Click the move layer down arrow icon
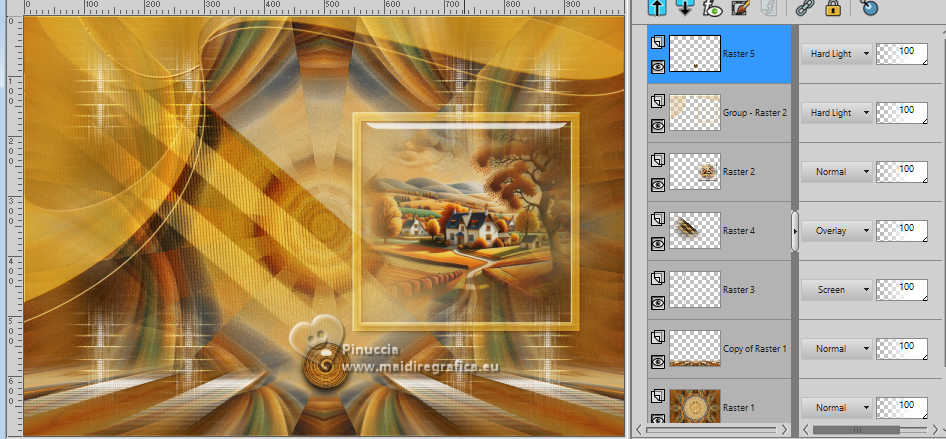The height and width of the screenshot is (439, 946). point(685,8)
